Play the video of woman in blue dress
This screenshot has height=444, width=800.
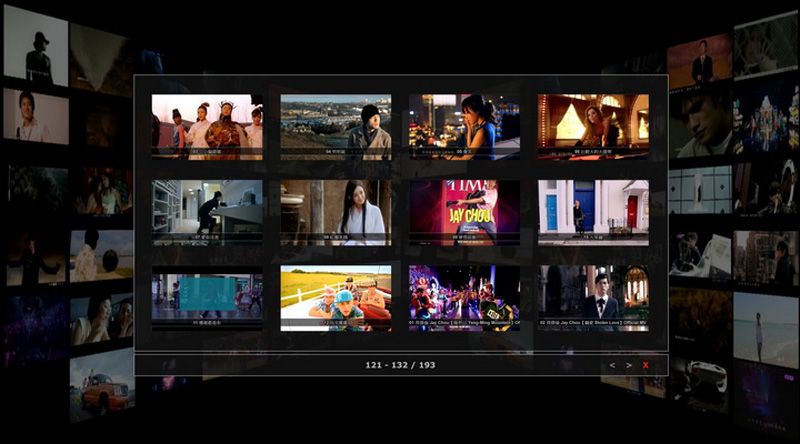[464, 126]
